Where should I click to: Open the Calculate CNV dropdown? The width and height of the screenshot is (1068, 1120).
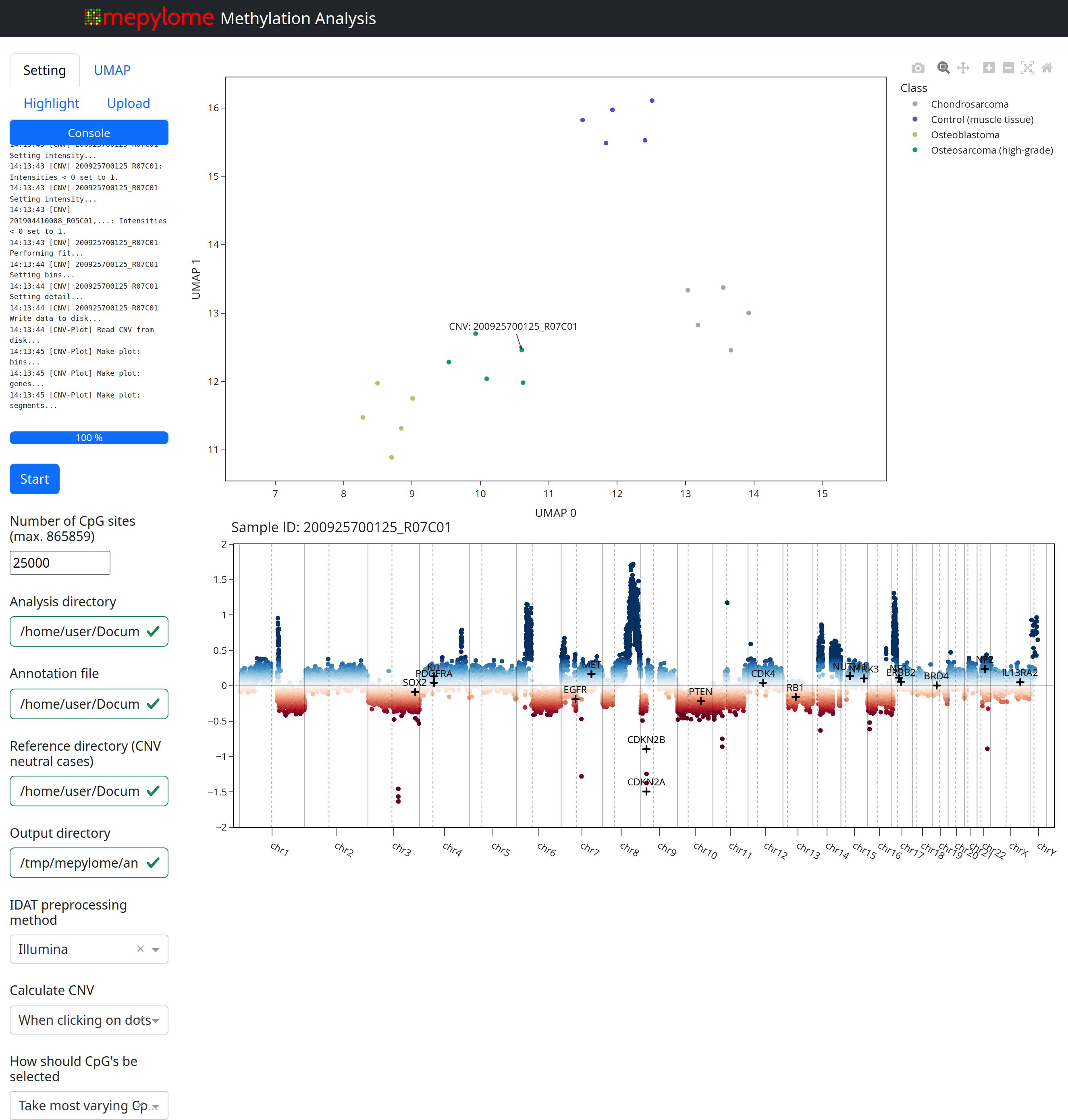156,1020
